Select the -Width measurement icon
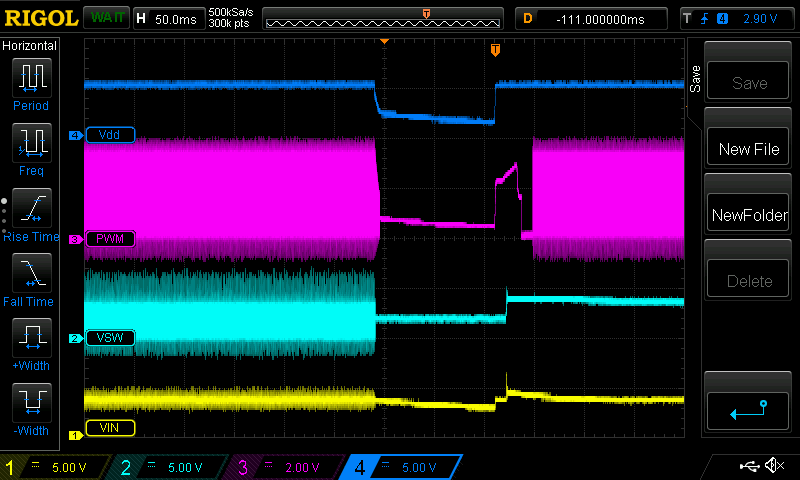The height and width of the screenshot is (480, 800). pyautogui.click(x=32, y=402)
